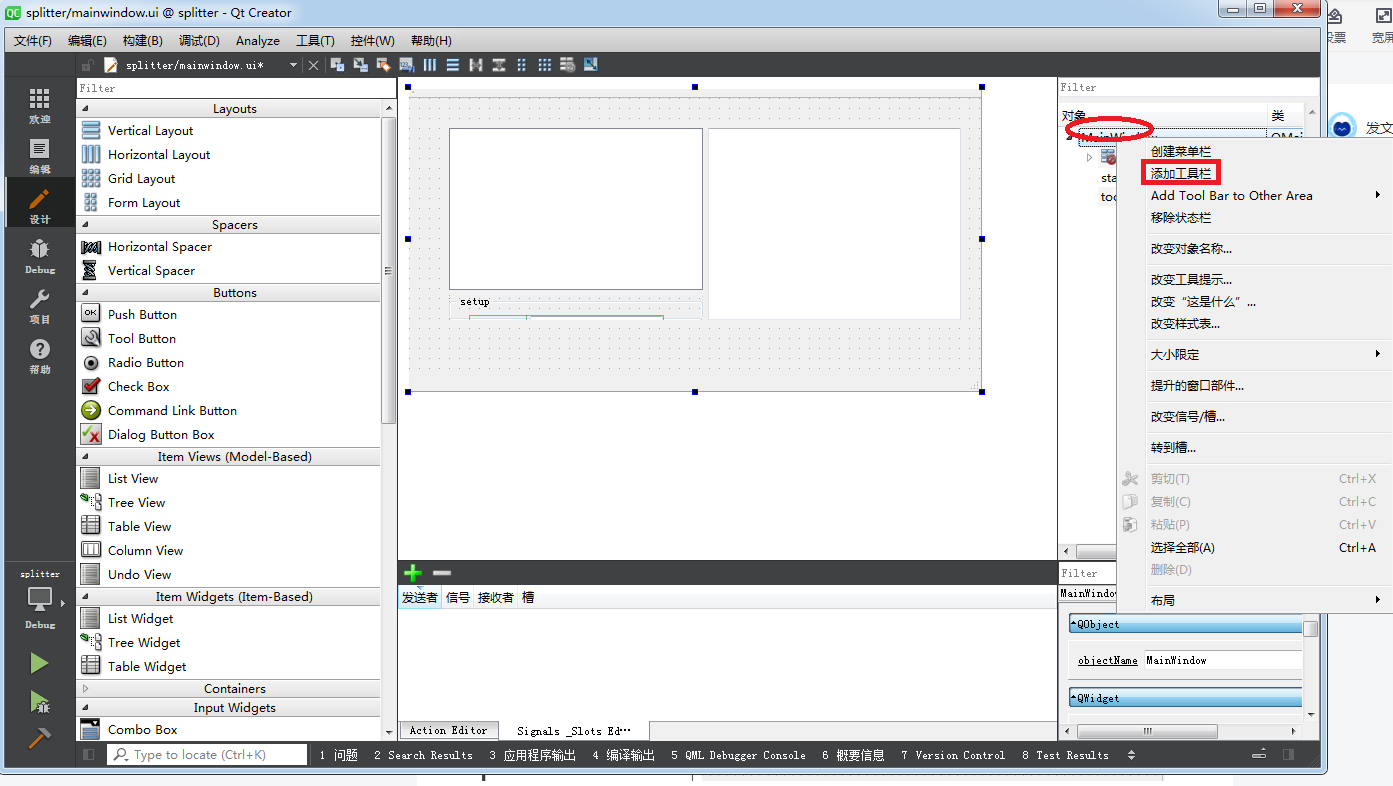
Task: Activate Edit Signals/Slots mode icon
Action: pos(360,65)
